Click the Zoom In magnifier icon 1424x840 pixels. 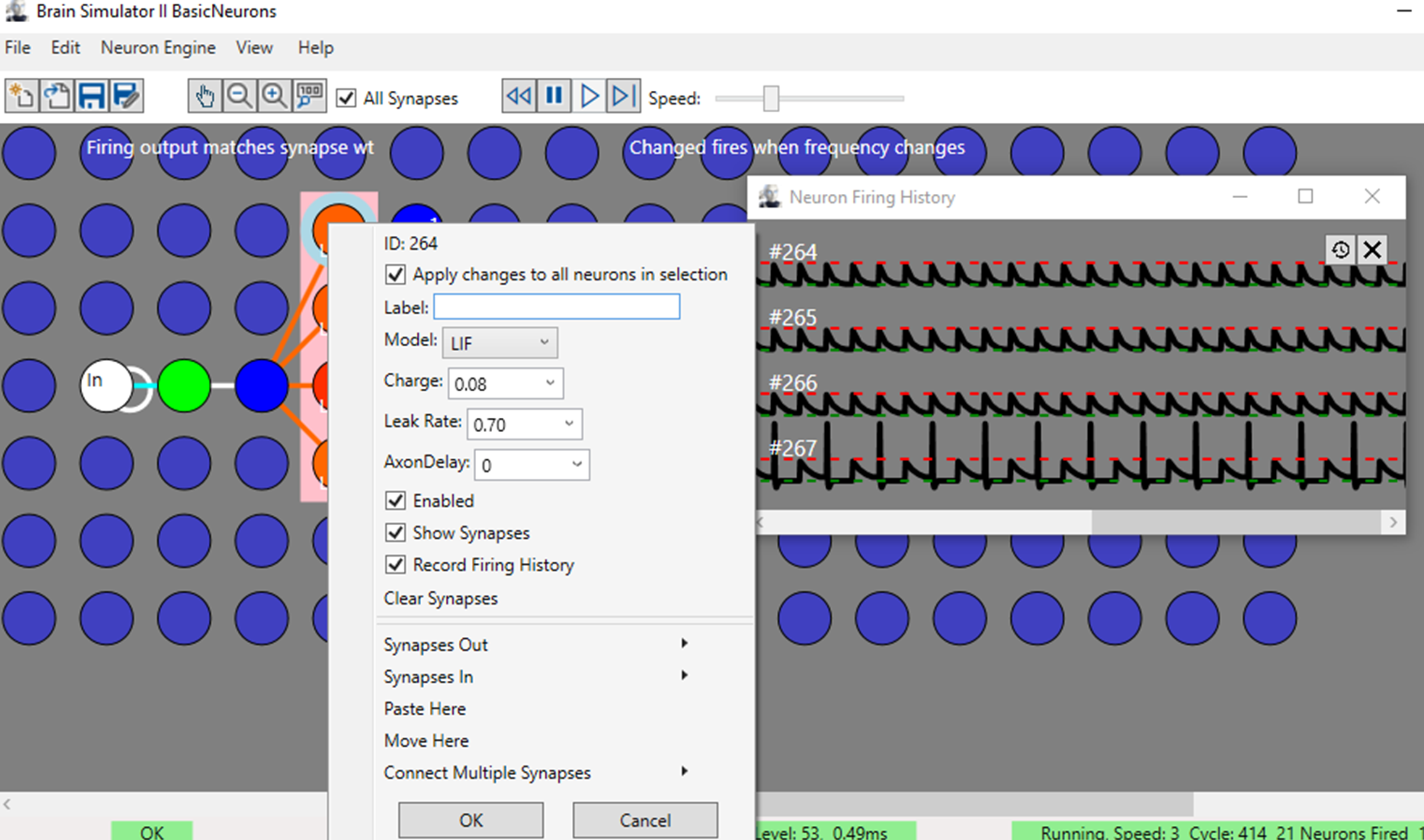[274, 96]
